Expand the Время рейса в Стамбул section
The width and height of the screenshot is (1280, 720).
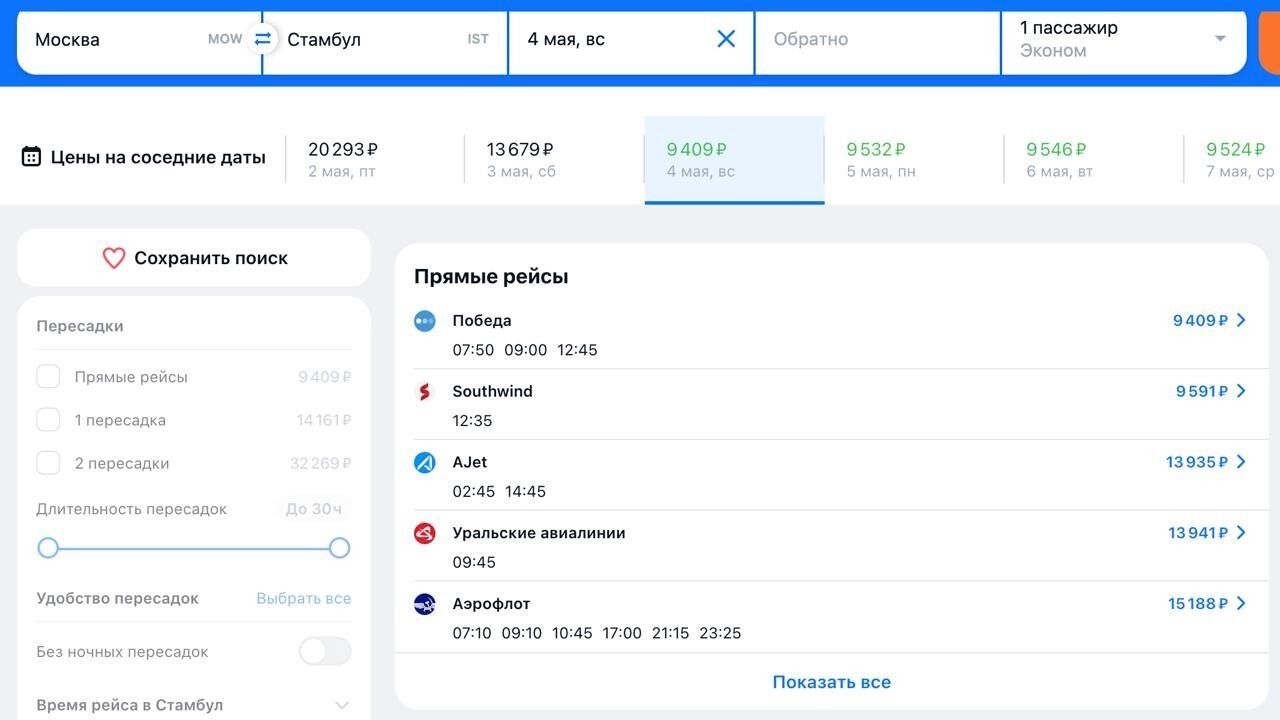[x=342, y=705]
